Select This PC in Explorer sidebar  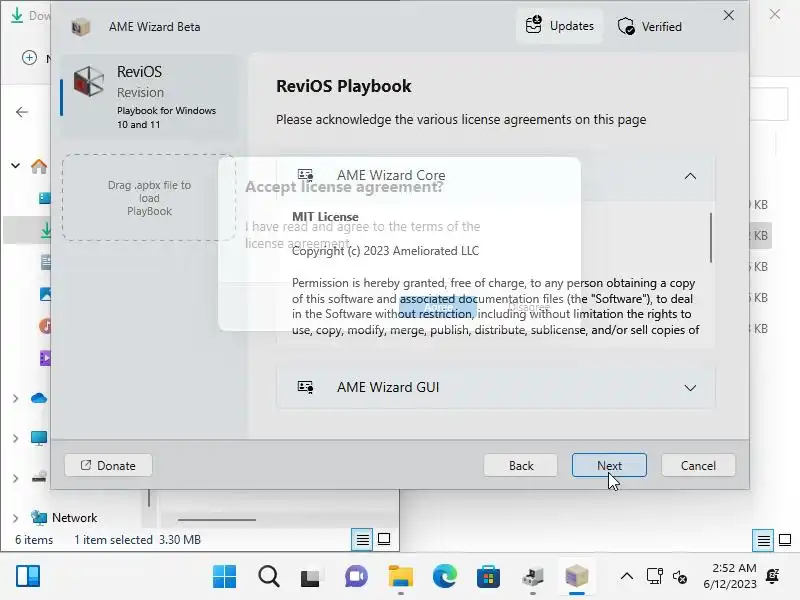39,438
